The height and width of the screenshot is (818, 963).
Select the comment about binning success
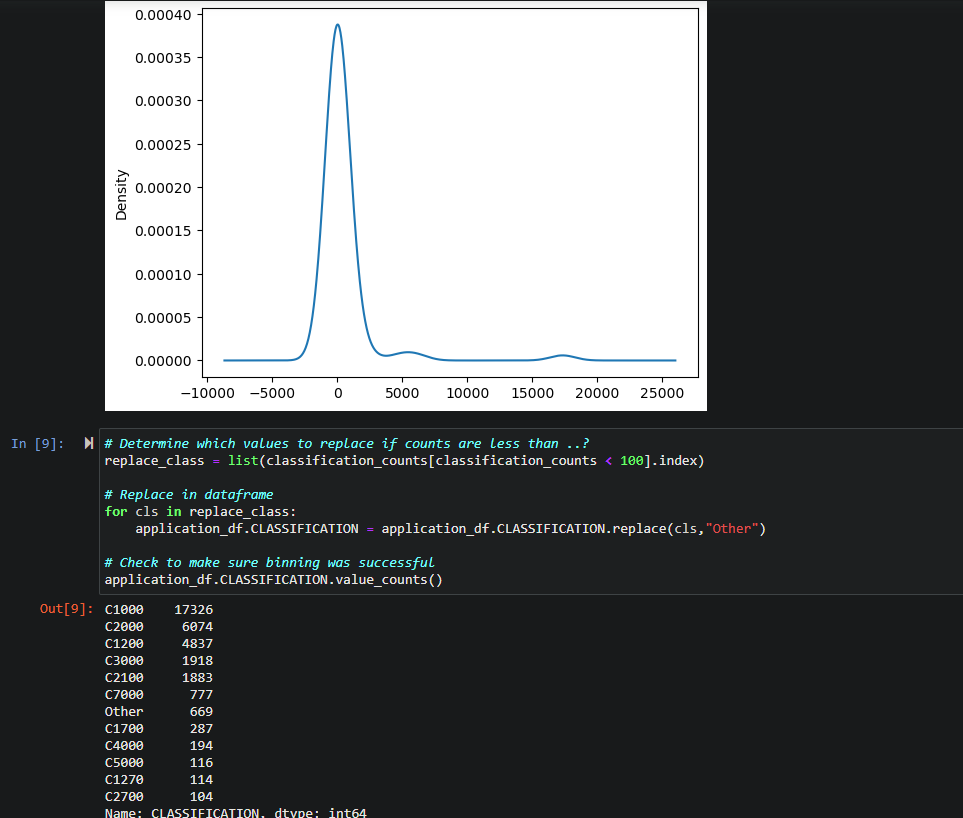(x=268, y=562)
